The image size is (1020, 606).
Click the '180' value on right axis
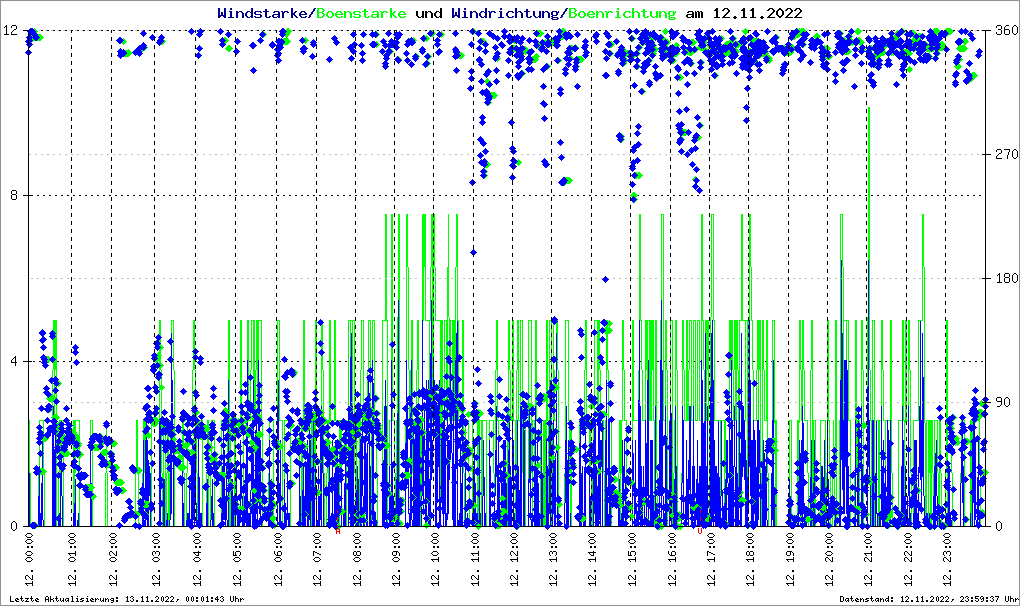[x=1005, y=279]
